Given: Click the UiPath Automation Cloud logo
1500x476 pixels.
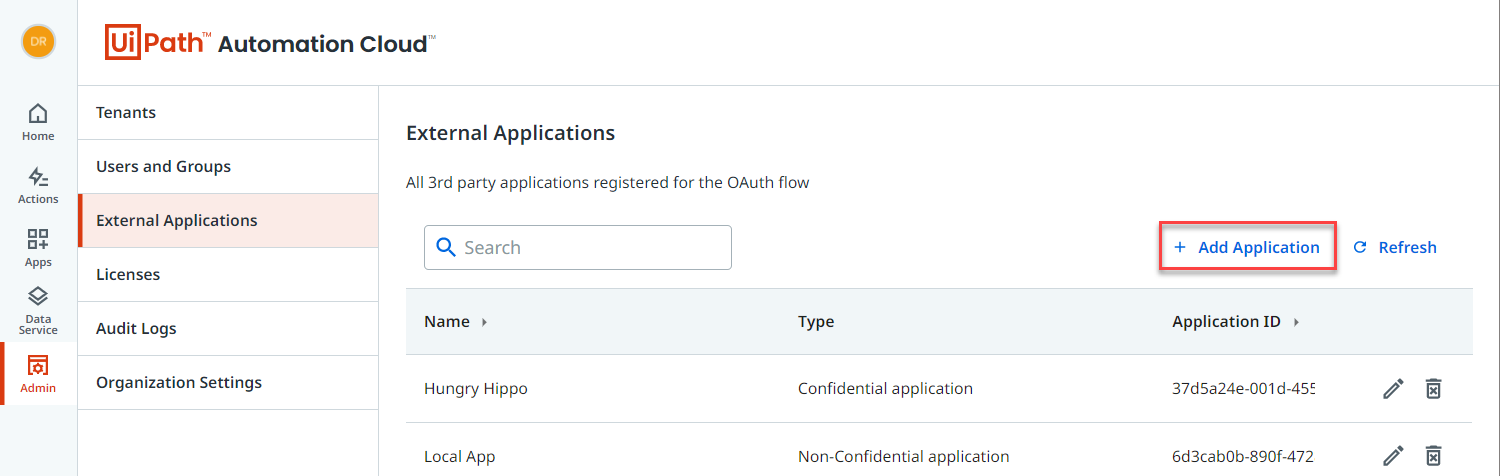Looking at the screenshot, I should pos(269,43).
